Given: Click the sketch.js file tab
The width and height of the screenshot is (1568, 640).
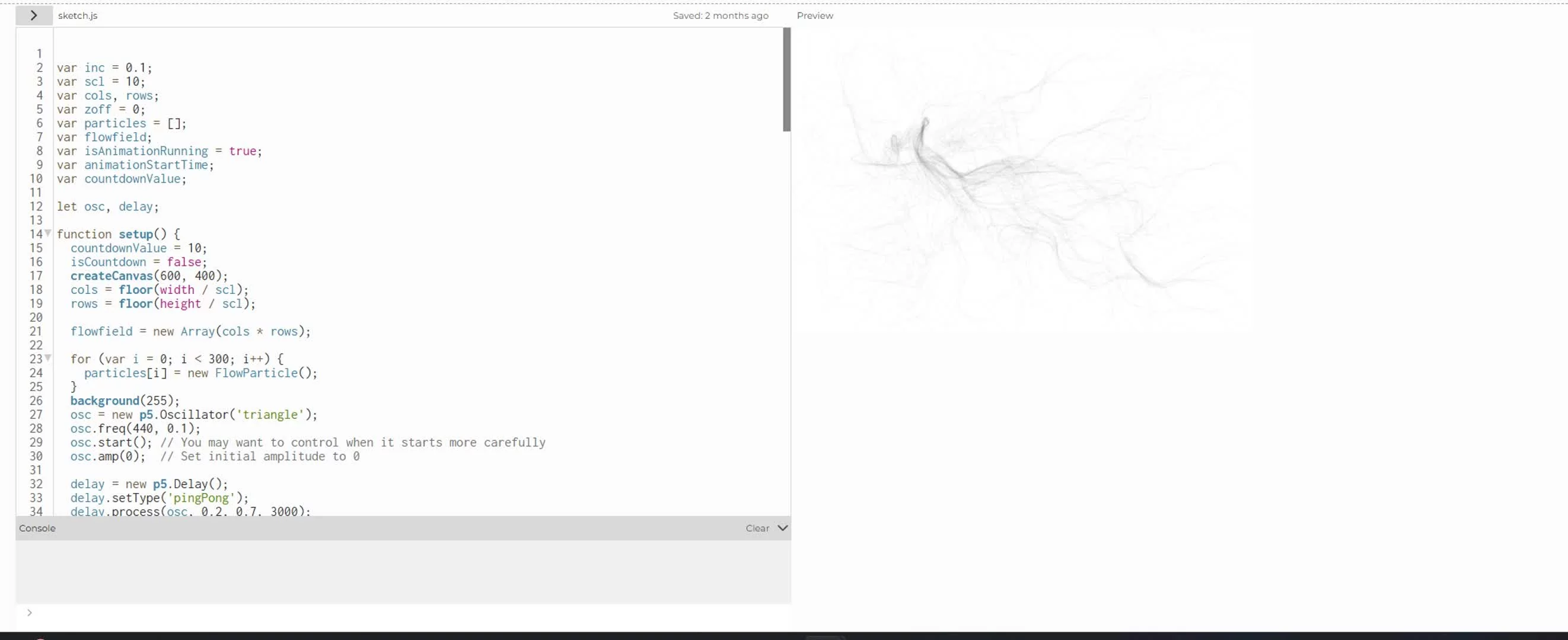Looking at the screenshot, I should 77,15.
